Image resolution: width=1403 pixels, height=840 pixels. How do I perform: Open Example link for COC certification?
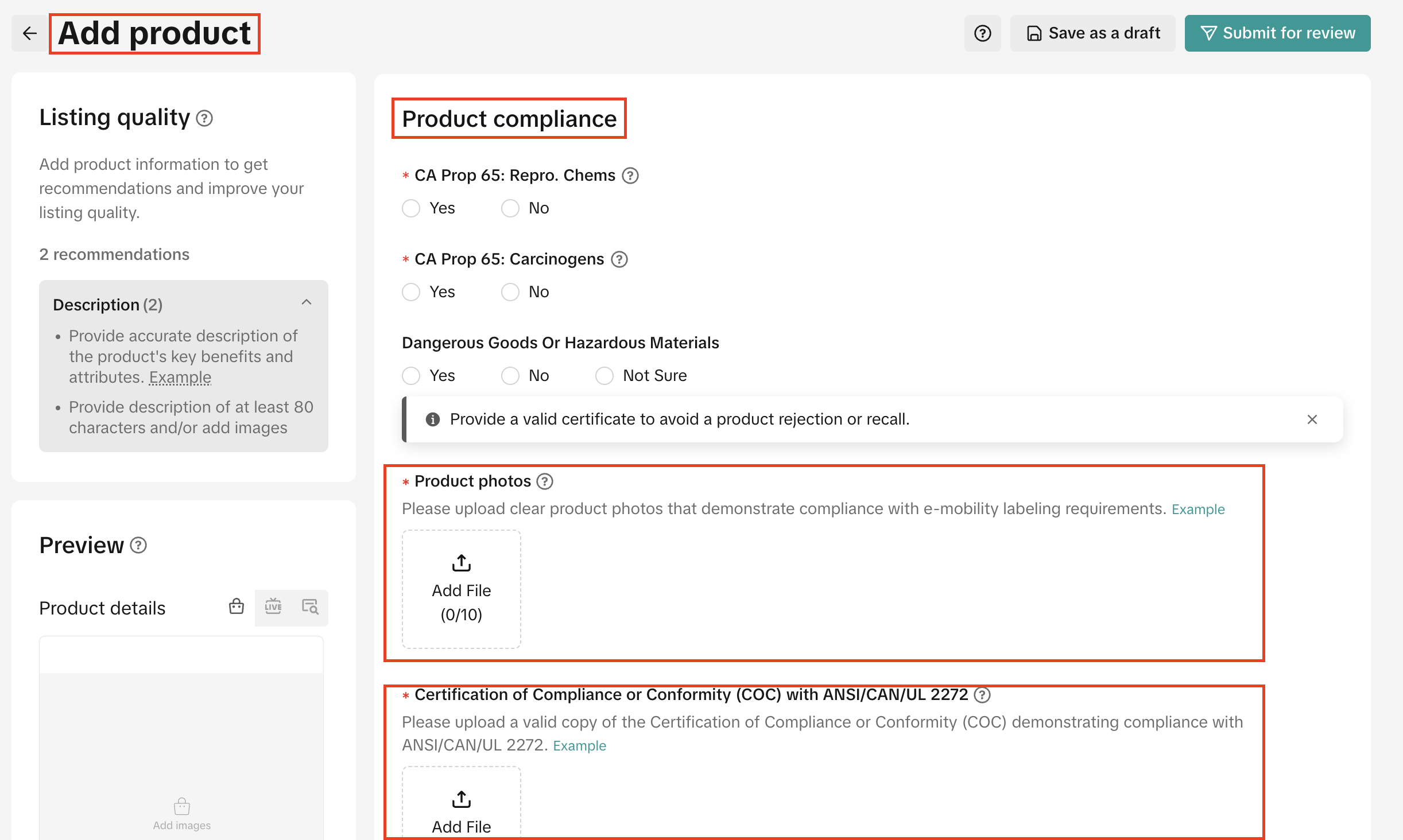(x=579, y=746)
